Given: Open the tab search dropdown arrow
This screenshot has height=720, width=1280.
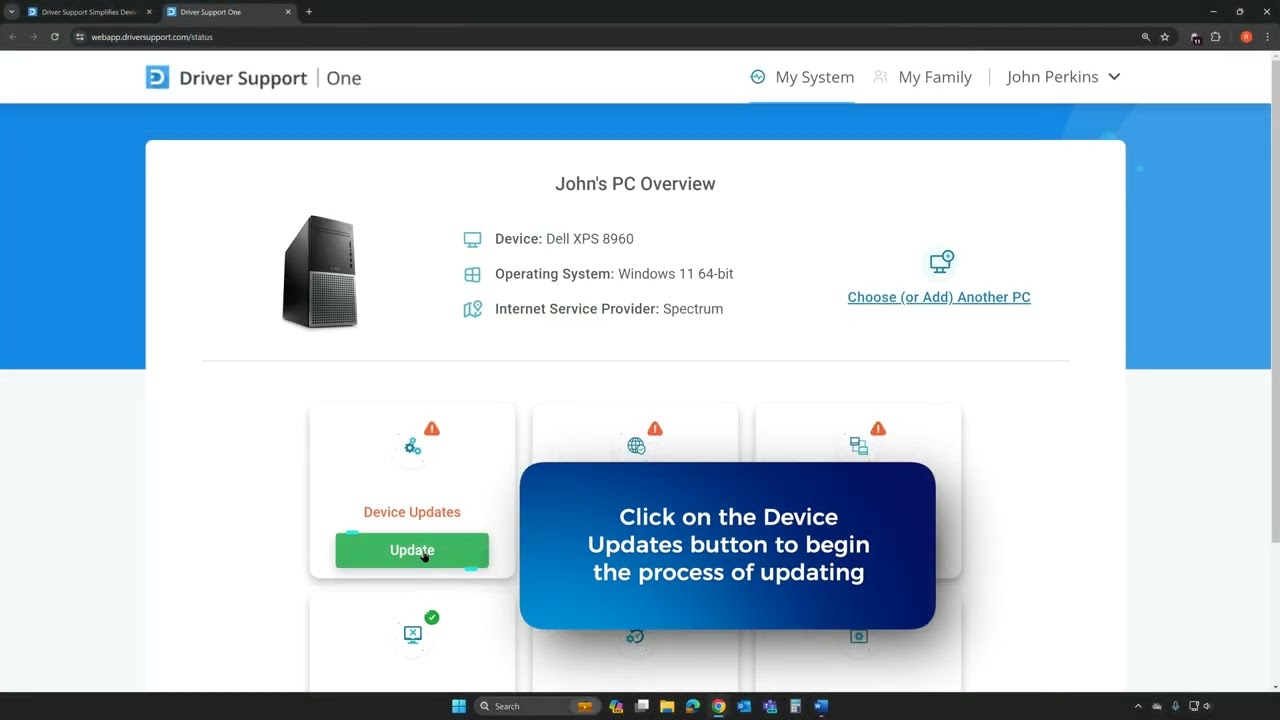Looking at the screenshot, I should coord(11,12).
